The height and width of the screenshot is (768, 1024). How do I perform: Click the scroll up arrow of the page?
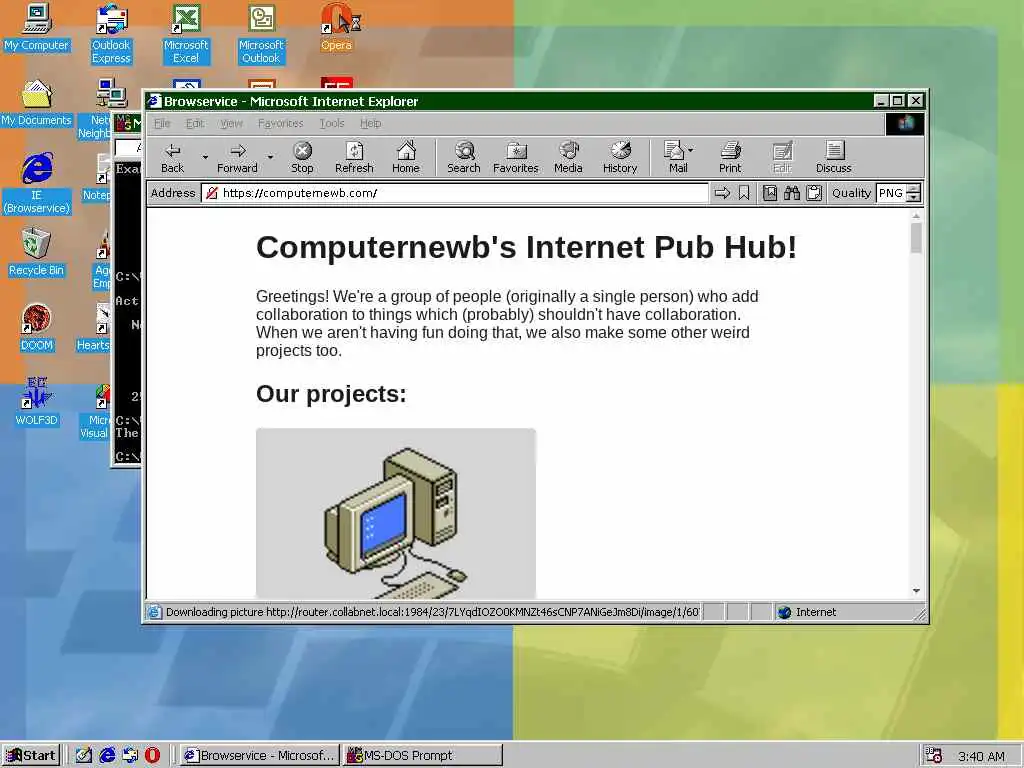(916, 216)
